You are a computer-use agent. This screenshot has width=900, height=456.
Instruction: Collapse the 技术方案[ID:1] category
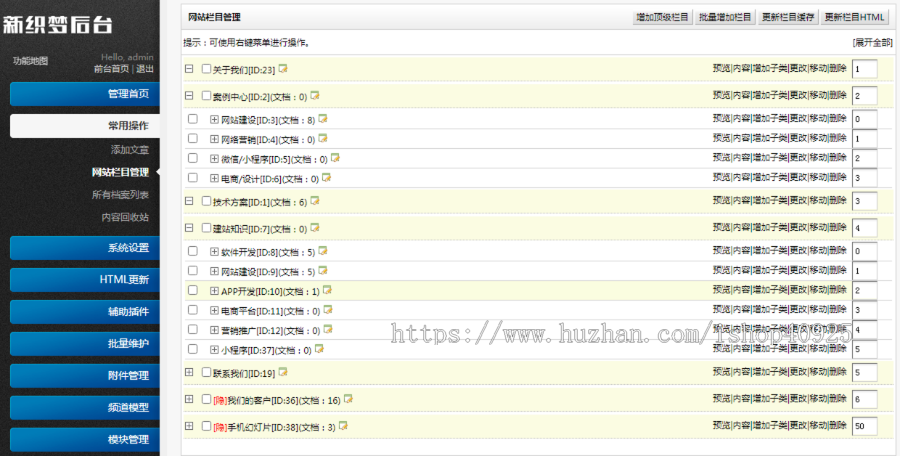[x=189, y=201]
